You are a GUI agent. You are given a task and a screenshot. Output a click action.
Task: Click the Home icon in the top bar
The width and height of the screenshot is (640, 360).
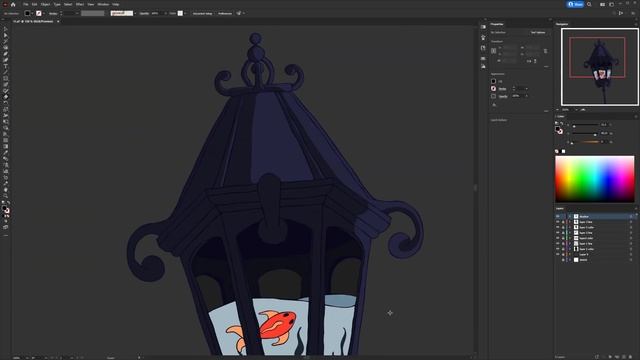pyautogui.click(x=13, y=4)
